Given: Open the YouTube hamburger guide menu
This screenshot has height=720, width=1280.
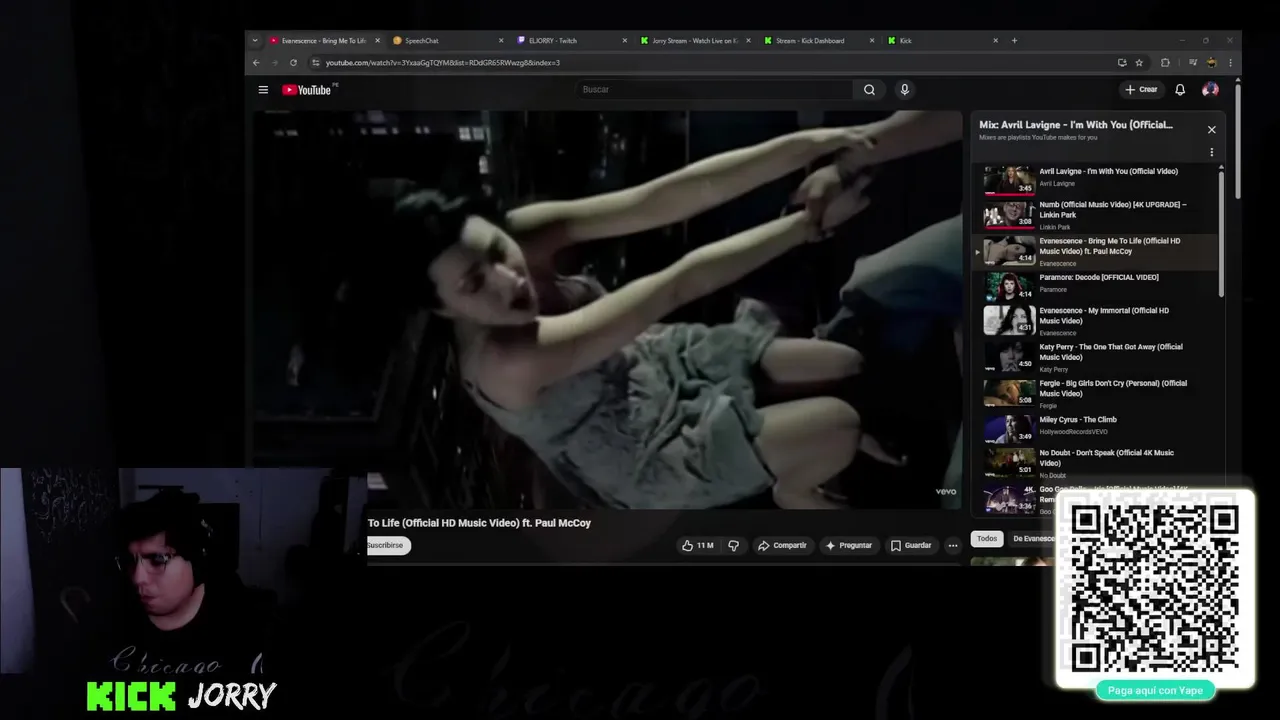Looking at the screenshot, I should coord(263,90).
